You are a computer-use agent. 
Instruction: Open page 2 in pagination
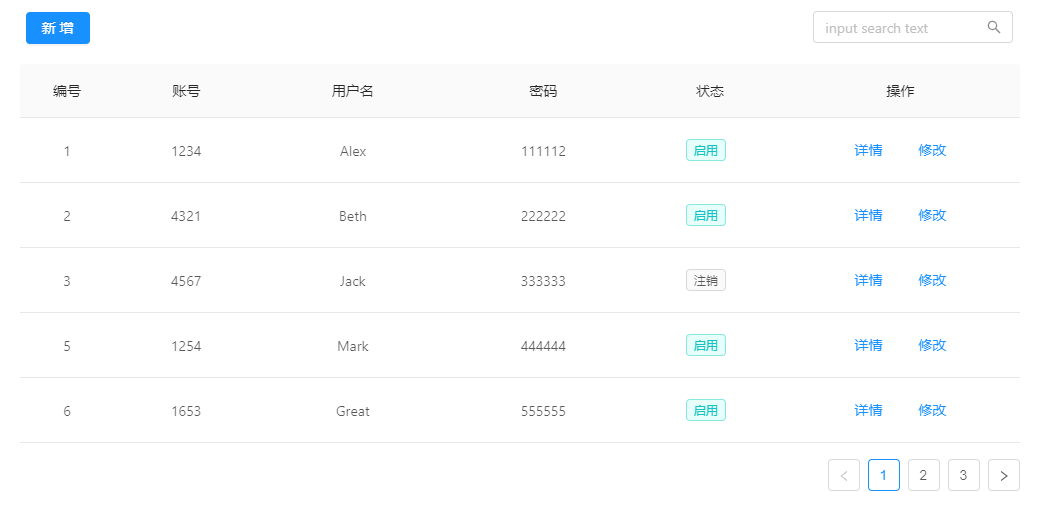tap(923, 475)
